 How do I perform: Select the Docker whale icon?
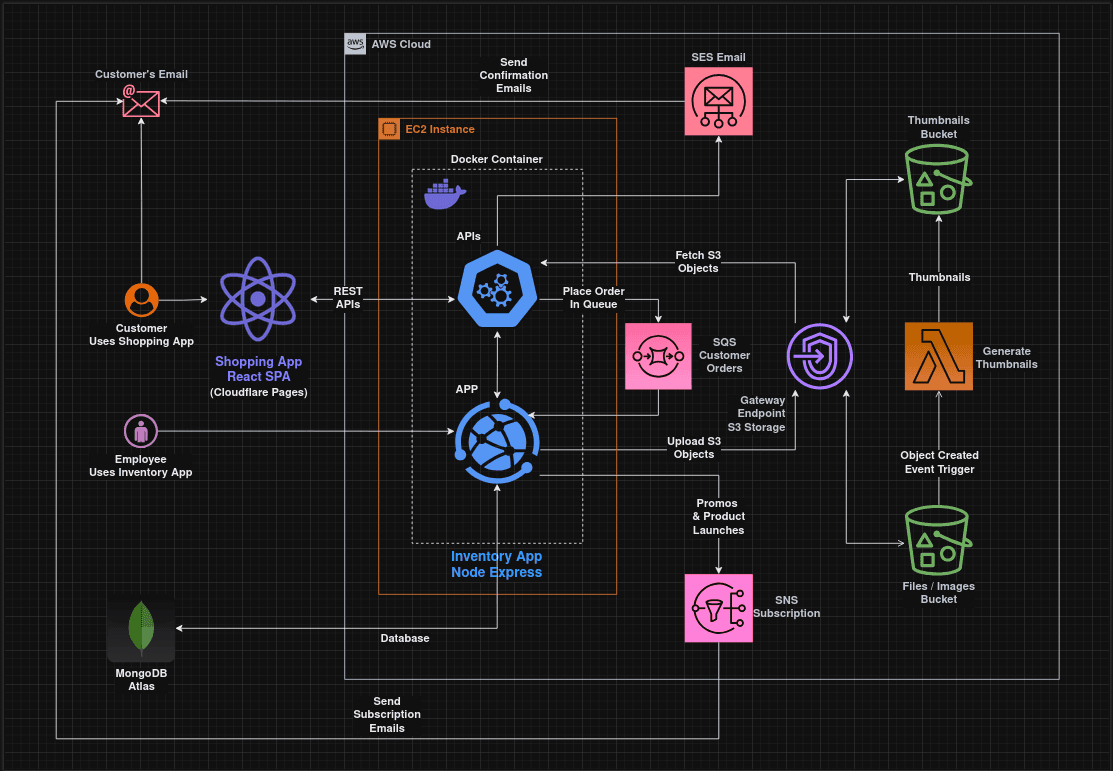[444, 195]
